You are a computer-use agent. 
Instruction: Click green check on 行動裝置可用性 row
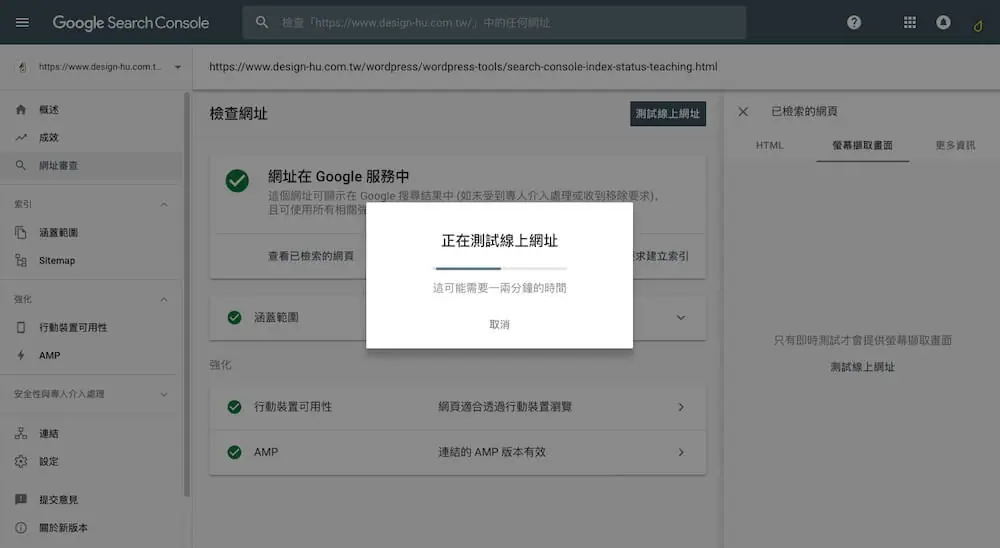(235, 407)
